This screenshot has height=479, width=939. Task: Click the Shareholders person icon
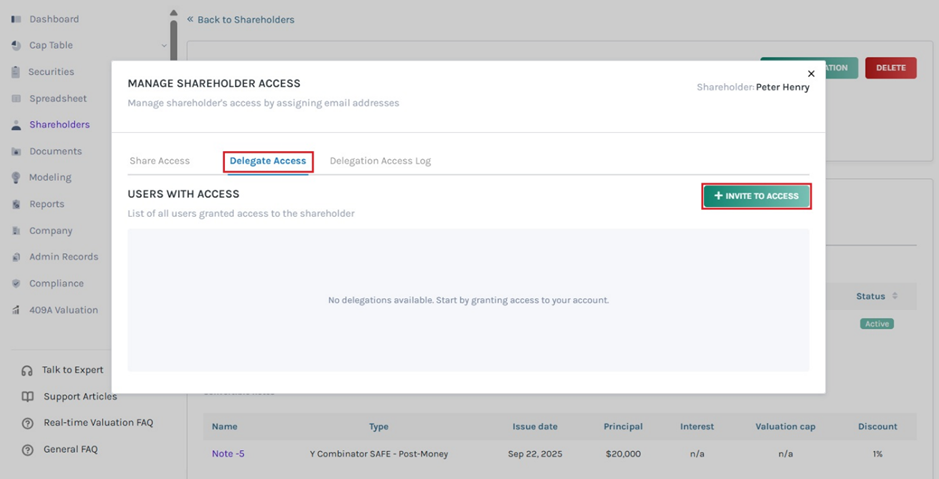point(16,125)
